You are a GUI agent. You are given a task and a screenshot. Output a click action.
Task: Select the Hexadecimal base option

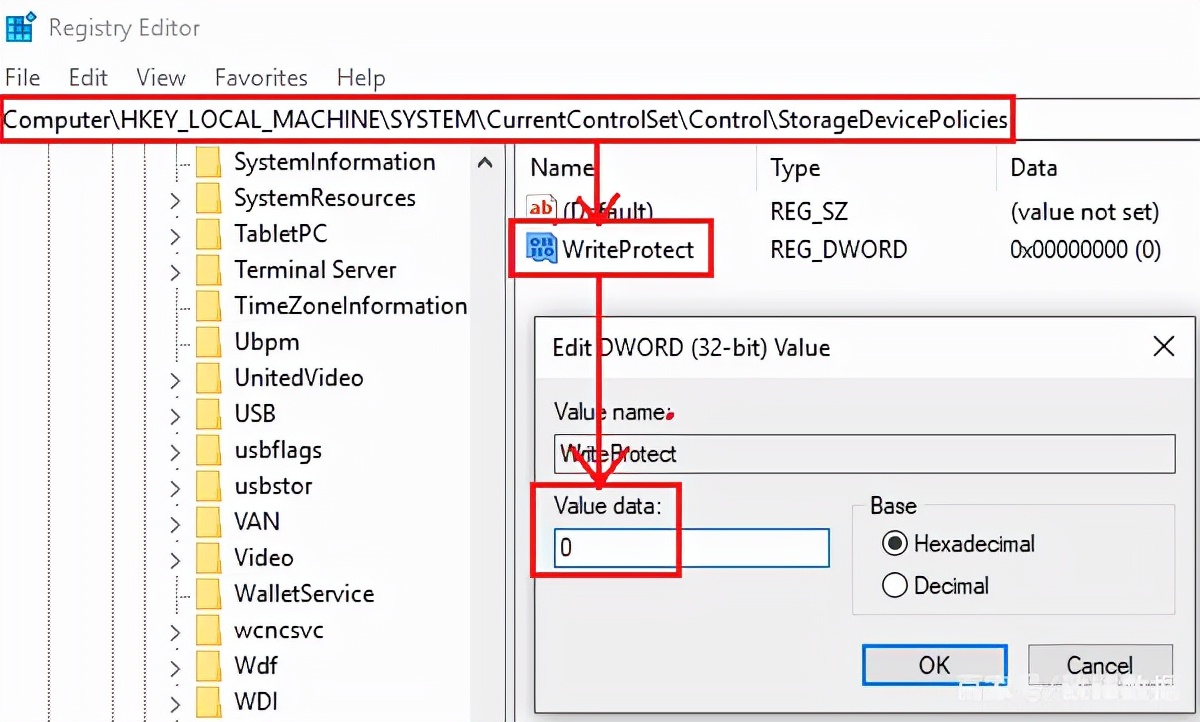click(x=896, y=544)
